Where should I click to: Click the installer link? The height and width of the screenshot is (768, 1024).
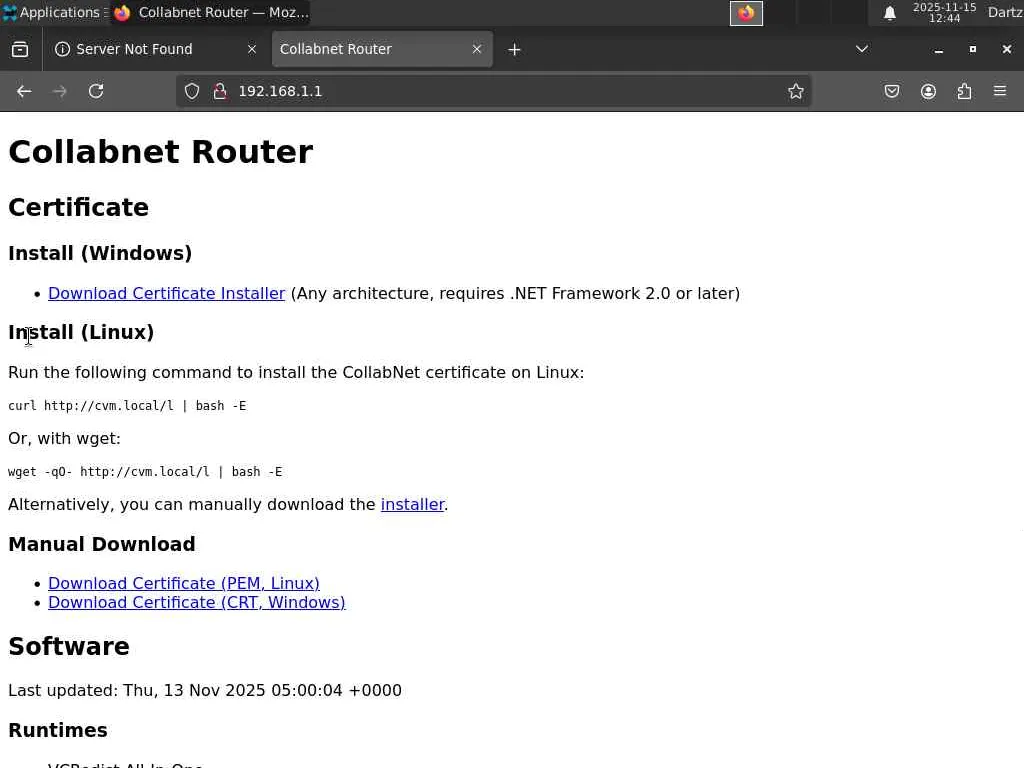pyautogui.click(x=412, y=504)
